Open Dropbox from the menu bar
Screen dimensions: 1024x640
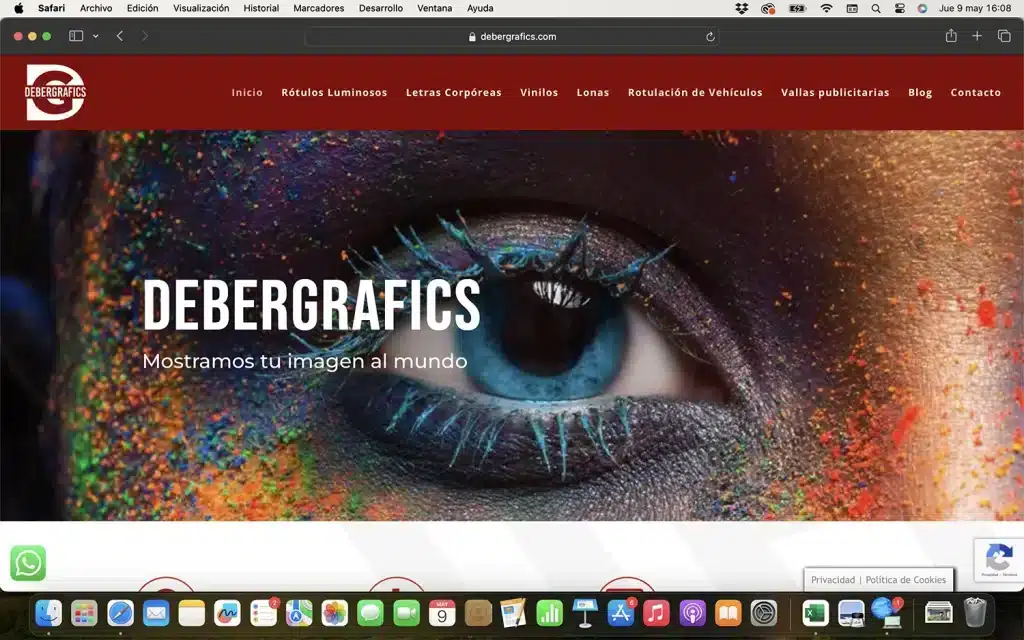pyautogui.click(x=741, y=8)
